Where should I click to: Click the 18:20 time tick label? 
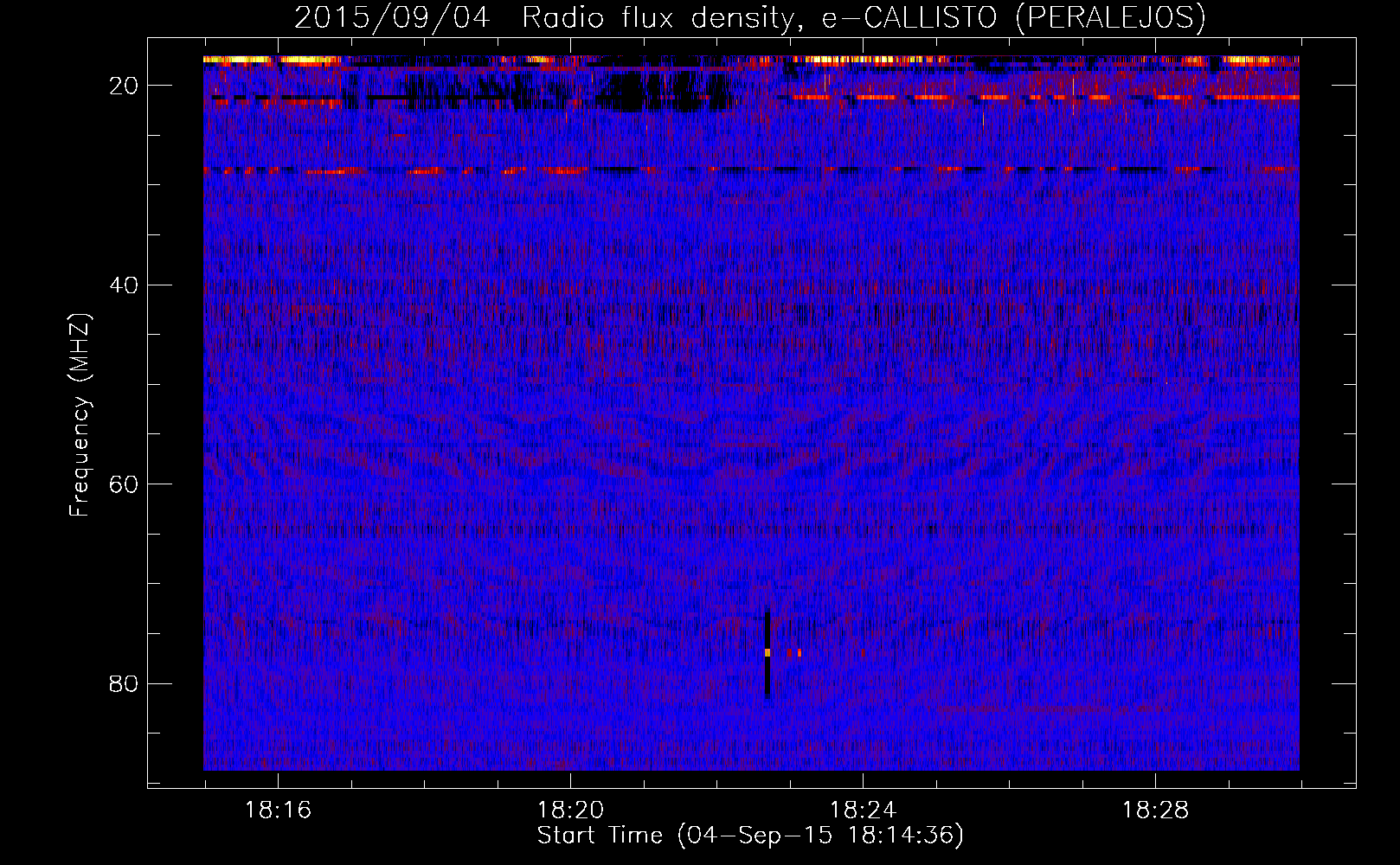pos(570,811)
